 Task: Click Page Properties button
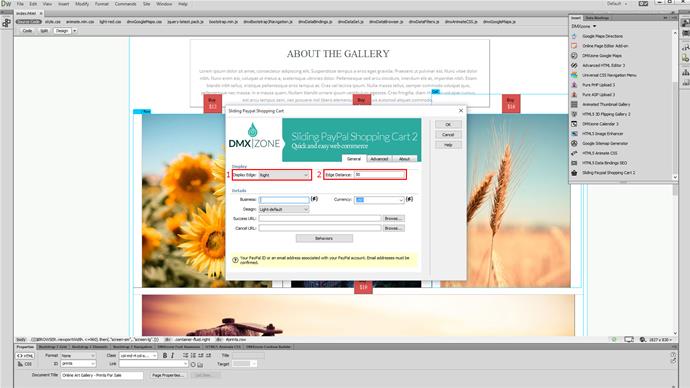167,375
